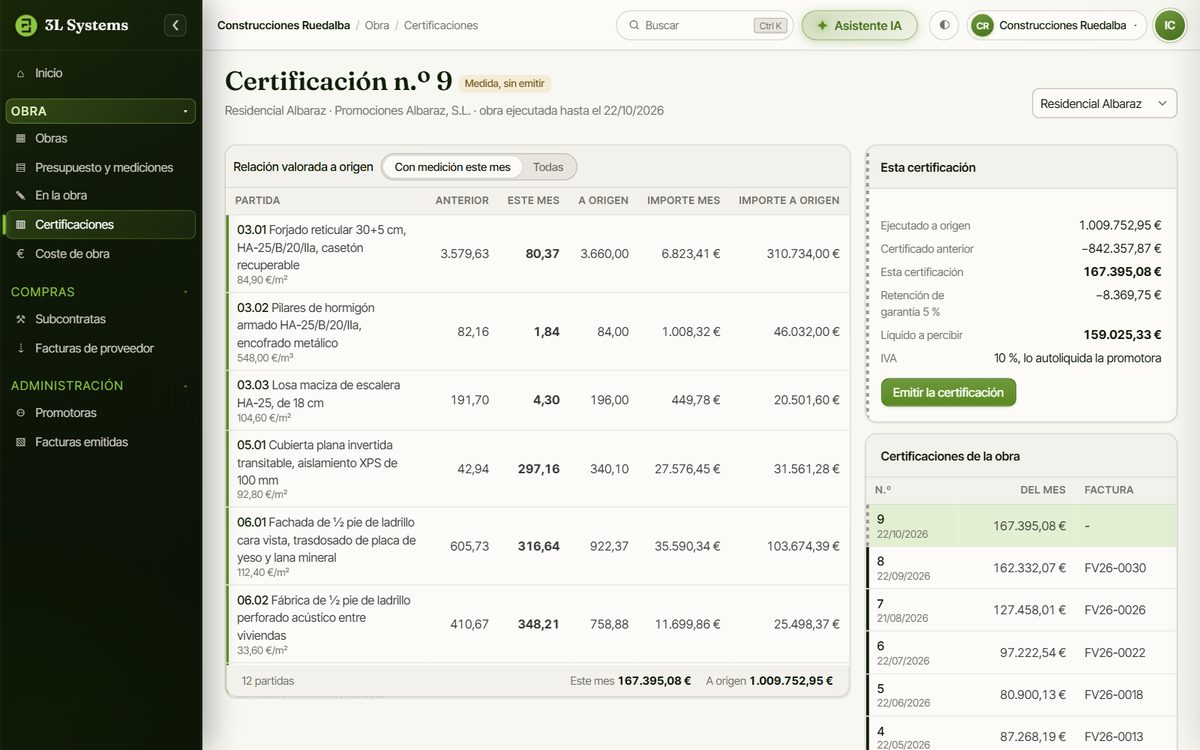1200x750 pixels.
Task: Click invoice FV26-0022 for certification 6
Action: click(x=1115, y=652)
